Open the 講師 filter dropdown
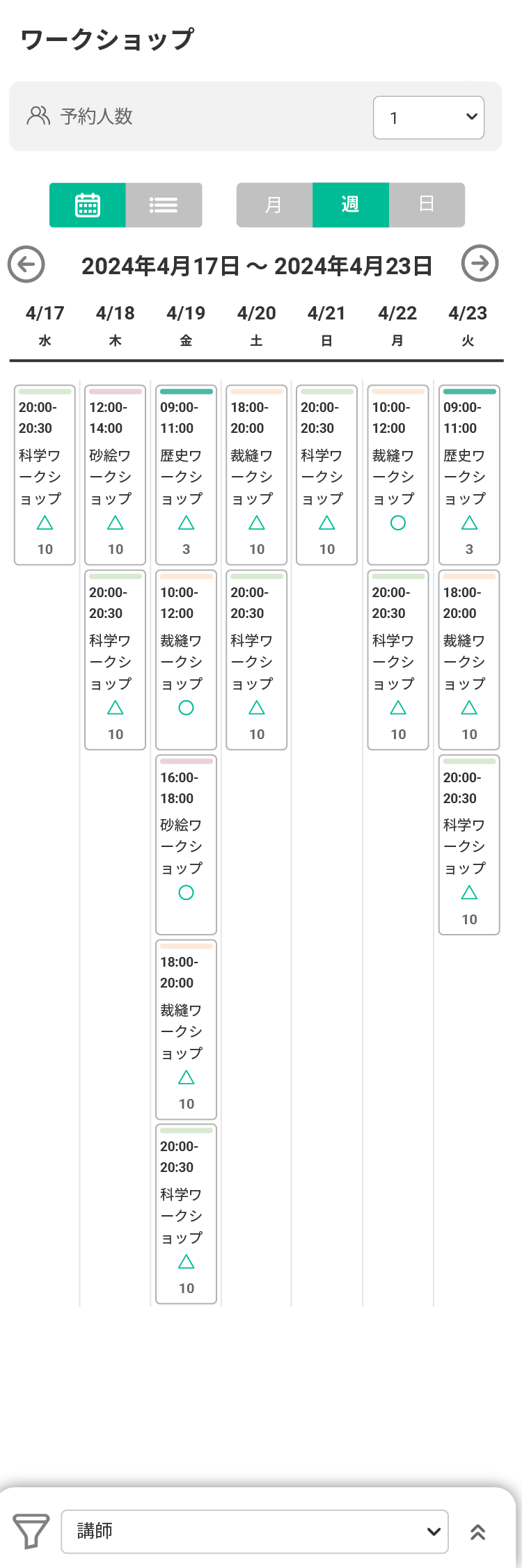This screenshot has width=522, height=1568. 255,1531
